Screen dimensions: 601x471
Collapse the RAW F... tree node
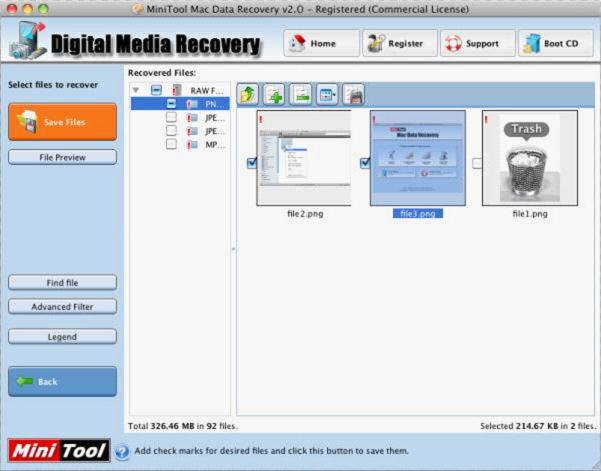pyautogui.click(x=136, y=90)
